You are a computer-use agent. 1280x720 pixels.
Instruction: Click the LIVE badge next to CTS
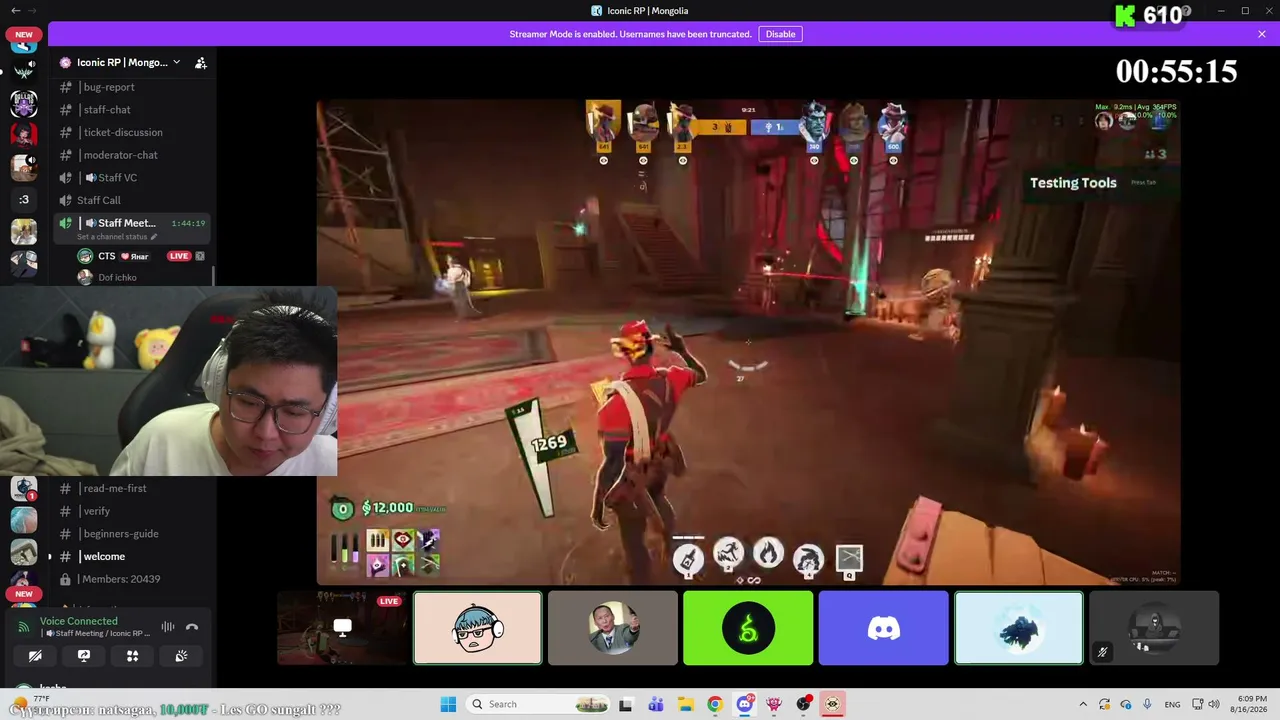[179, 256]
